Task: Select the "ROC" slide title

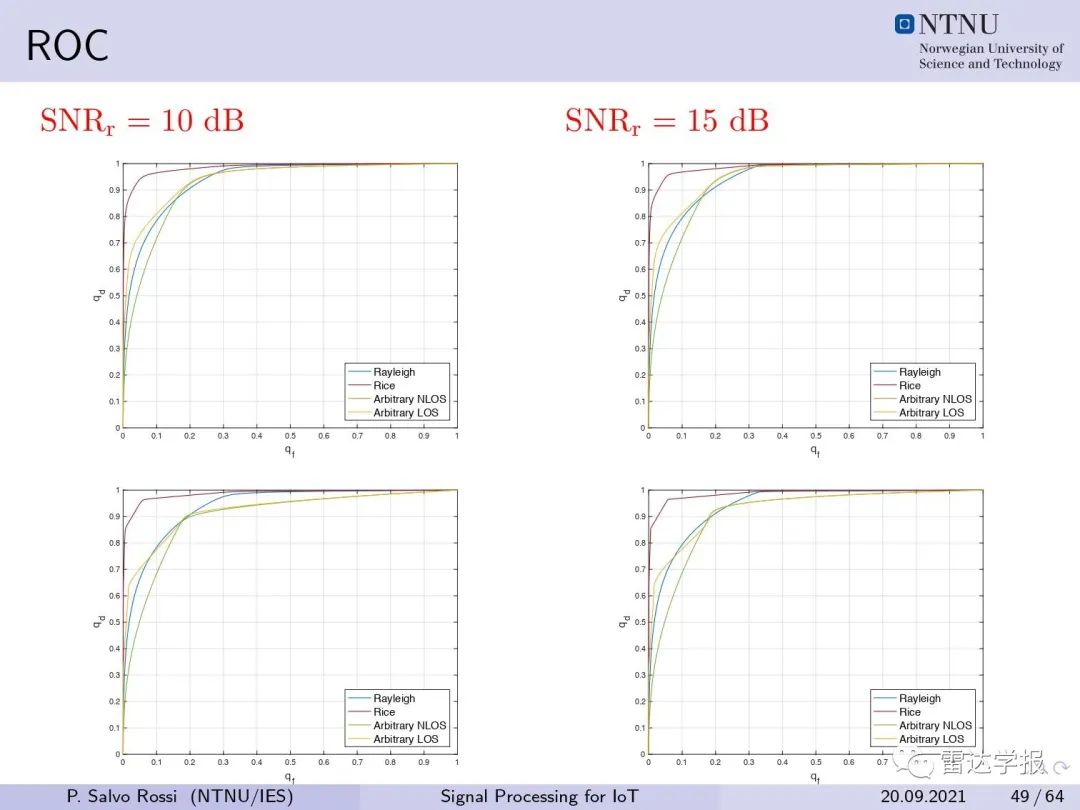Action: [67, 46]
